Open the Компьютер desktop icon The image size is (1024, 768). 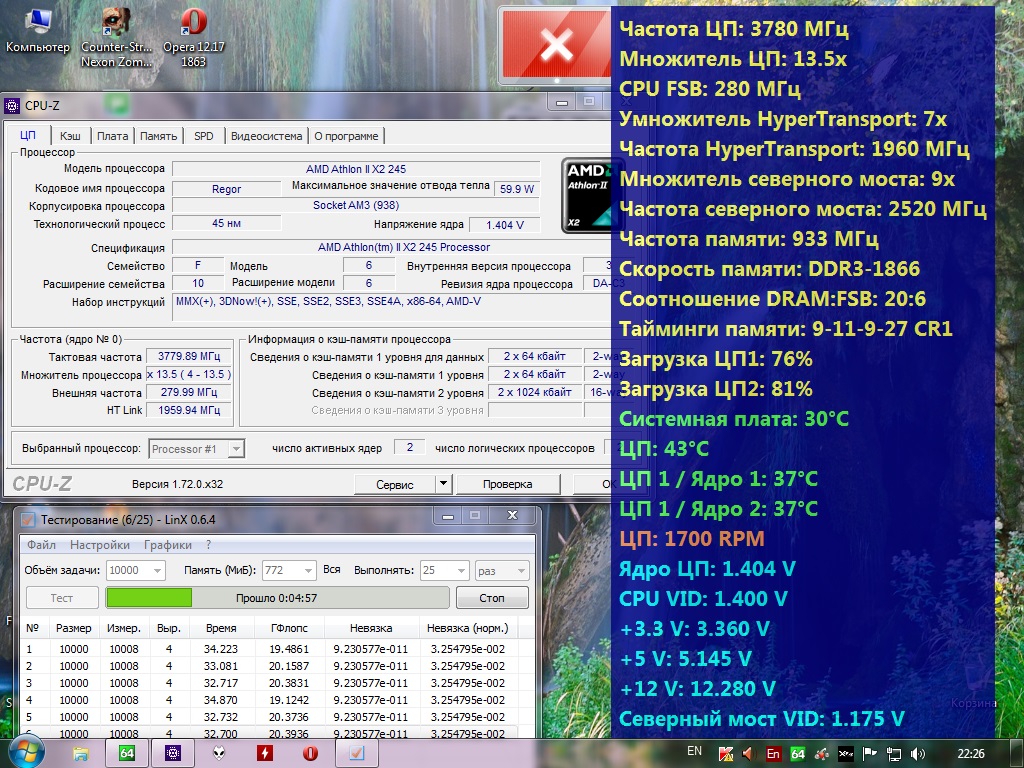pos(37,30)
